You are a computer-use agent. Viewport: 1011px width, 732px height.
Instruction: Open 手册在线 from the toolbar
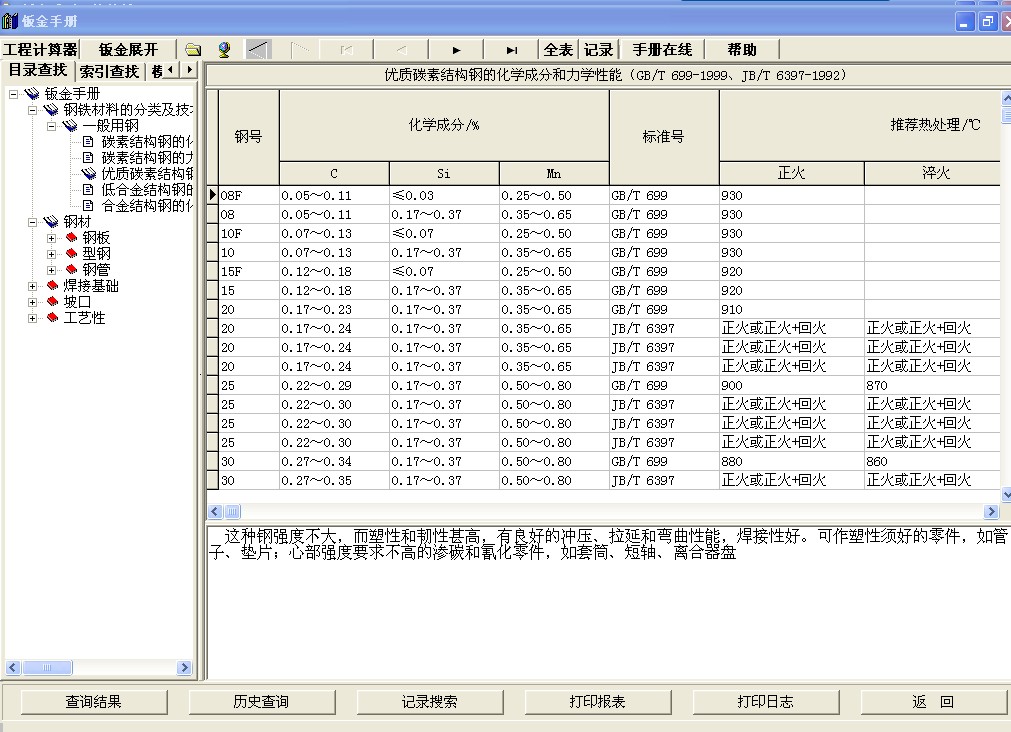(x=662, y=50)
